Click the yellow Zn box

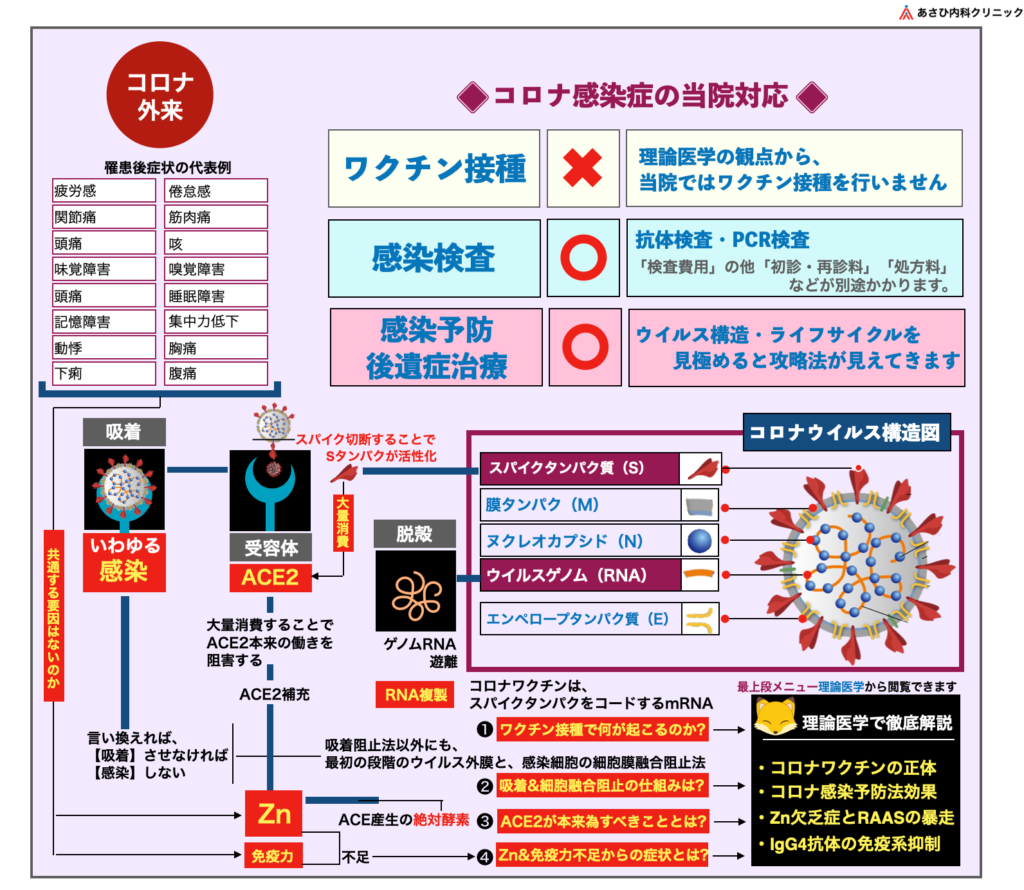click(275, 814)
